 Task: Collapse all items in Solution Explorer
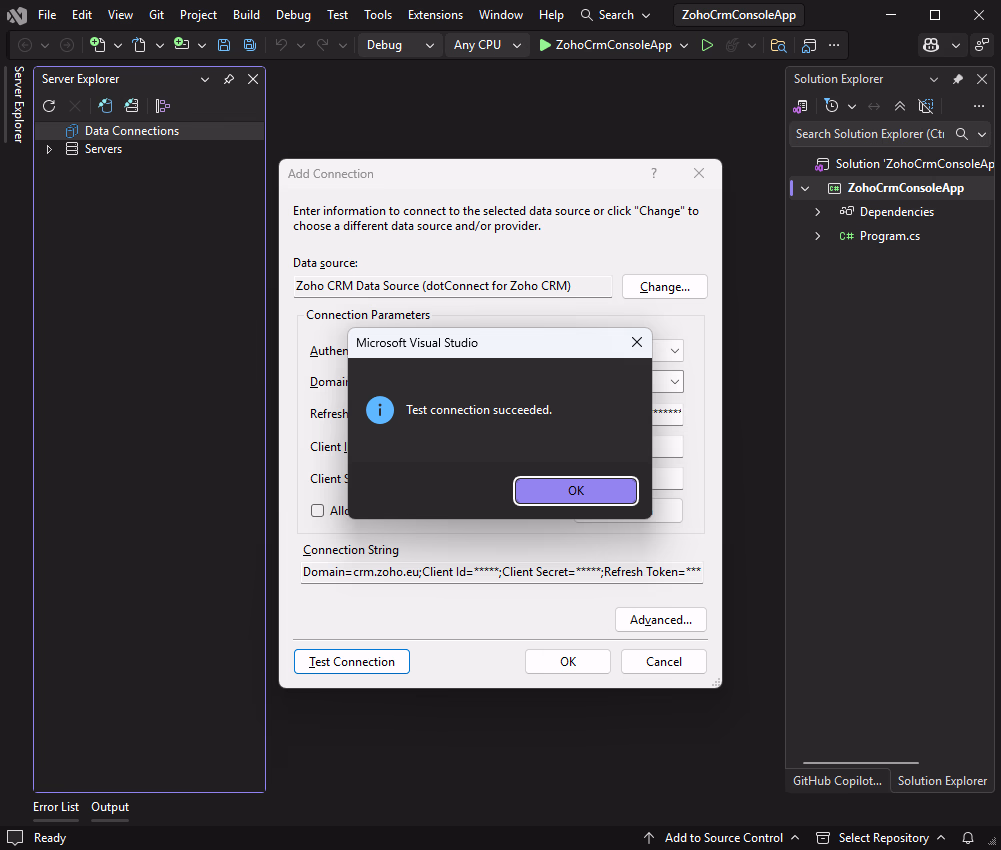click(x=899, y=105)
